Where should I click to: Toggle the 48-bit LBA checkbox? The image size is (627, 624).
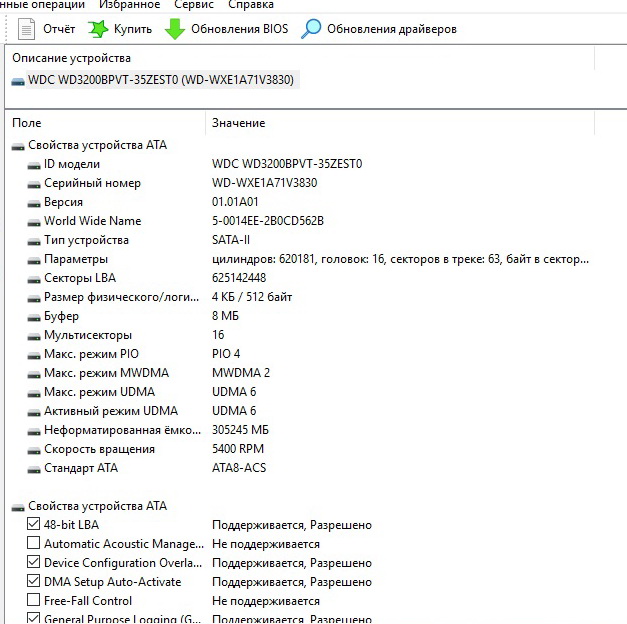pyautogui.click(x=35, y=525)
